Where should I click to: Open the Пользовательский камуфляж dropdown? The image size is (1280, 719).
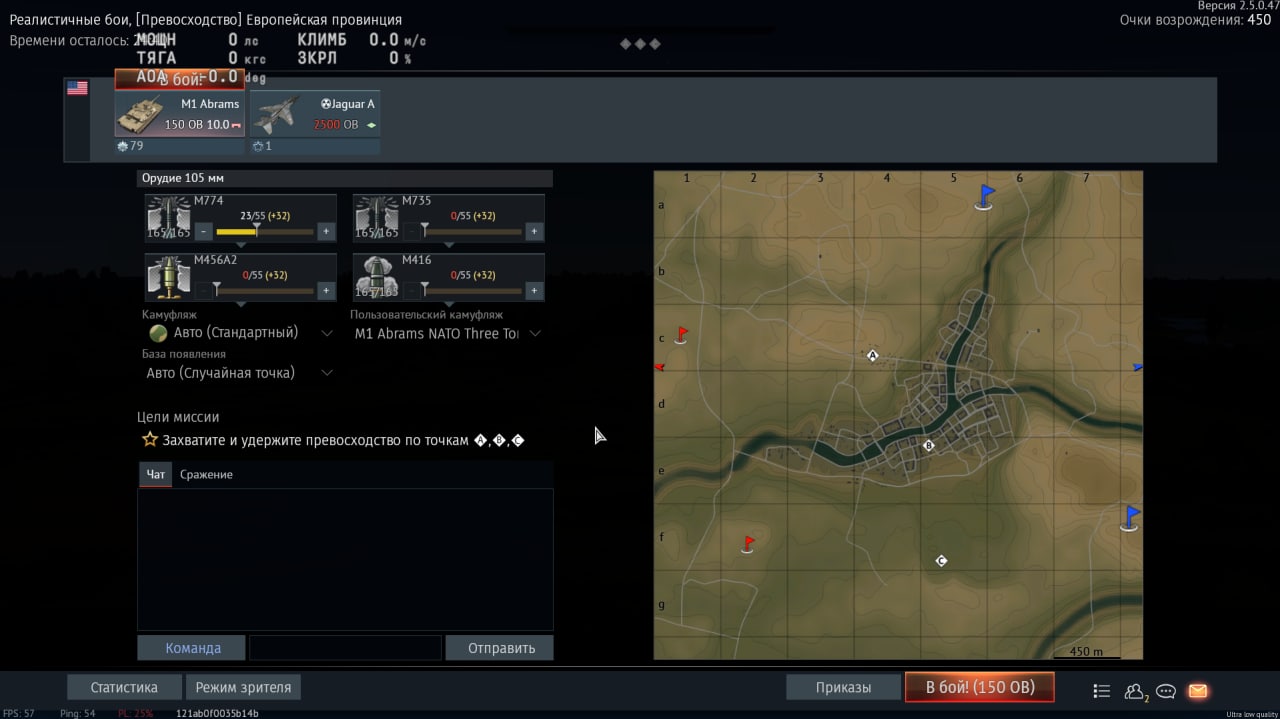[448, 333]
